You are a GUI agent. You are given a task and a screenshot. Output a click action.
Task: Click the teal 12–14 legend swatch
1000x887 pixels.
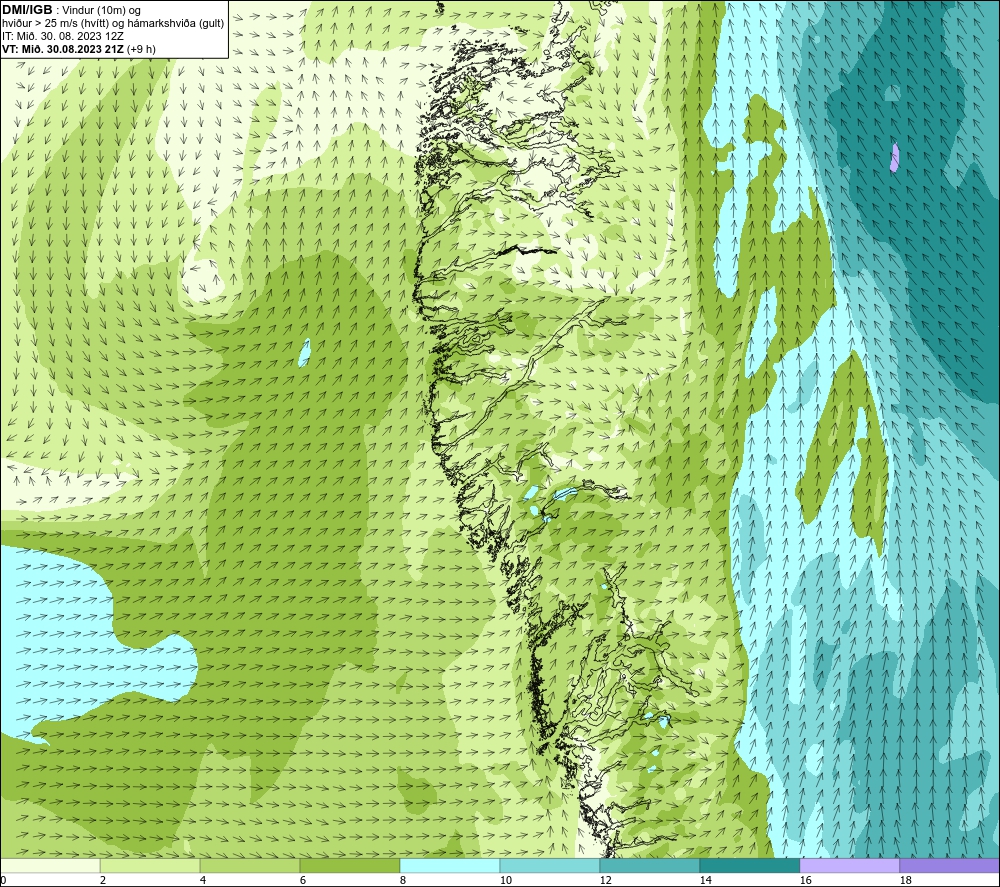coord(649,866)
